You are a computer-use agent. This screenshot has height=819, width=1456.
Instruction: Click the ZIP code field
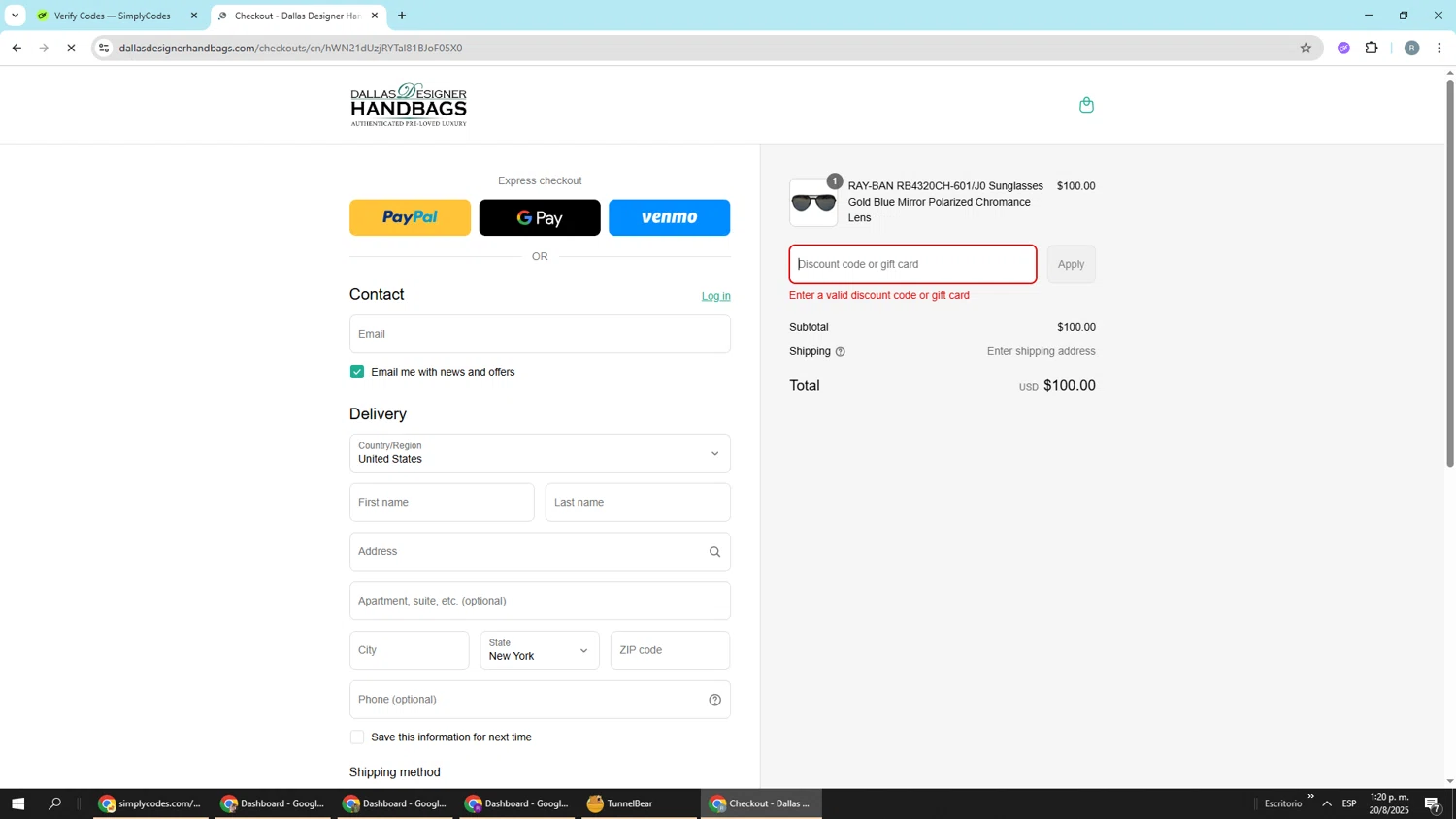pyautogui.click(x=670, y=650)
